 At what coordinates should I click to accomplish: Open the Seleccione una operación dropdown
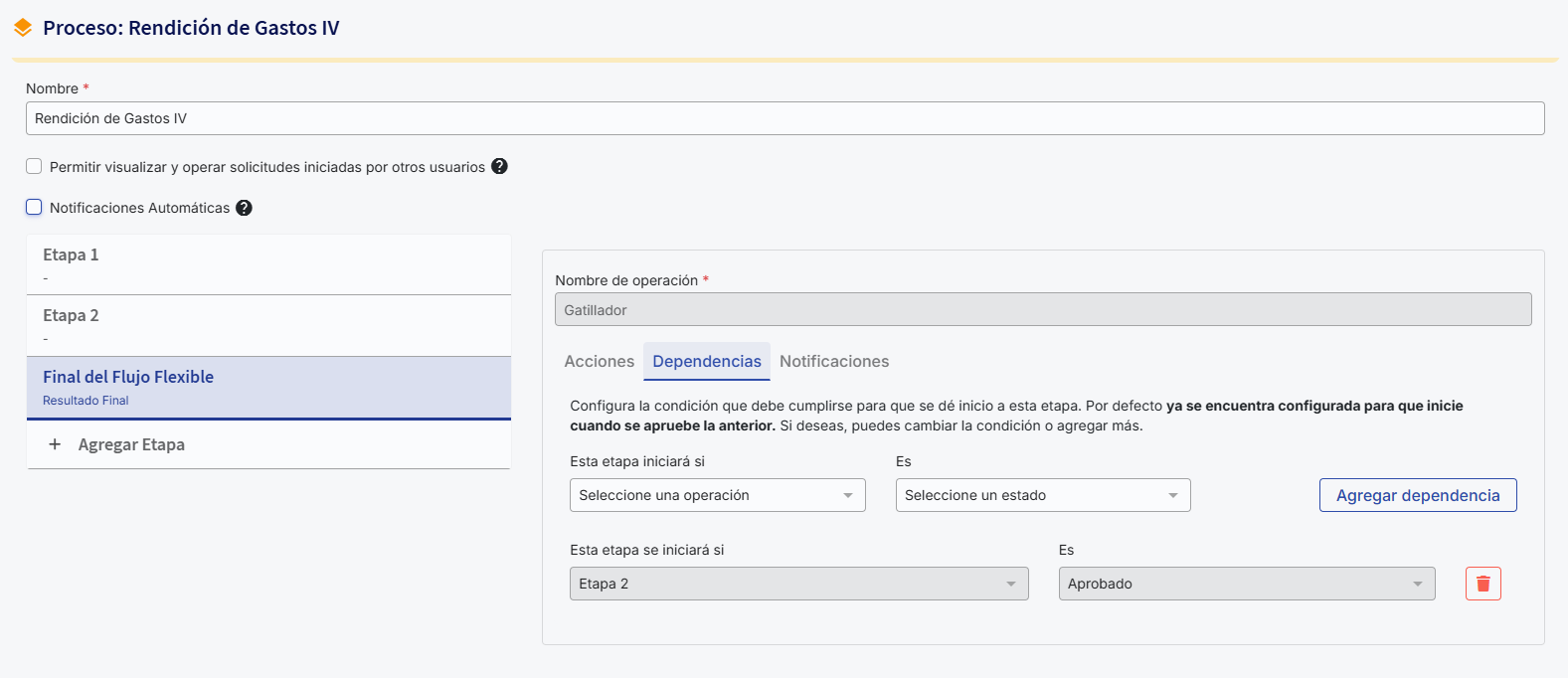coord(717,495)
